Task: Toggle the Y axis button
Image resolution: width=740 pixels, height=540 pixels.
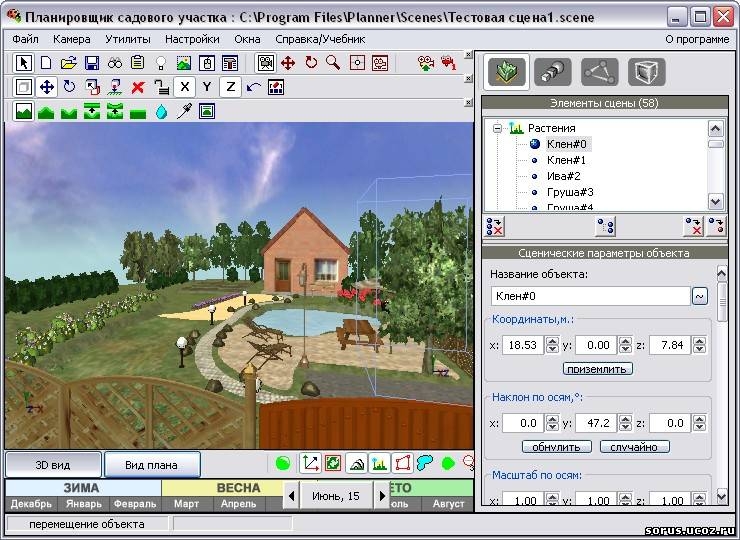Action: click(x=207, y=87)
